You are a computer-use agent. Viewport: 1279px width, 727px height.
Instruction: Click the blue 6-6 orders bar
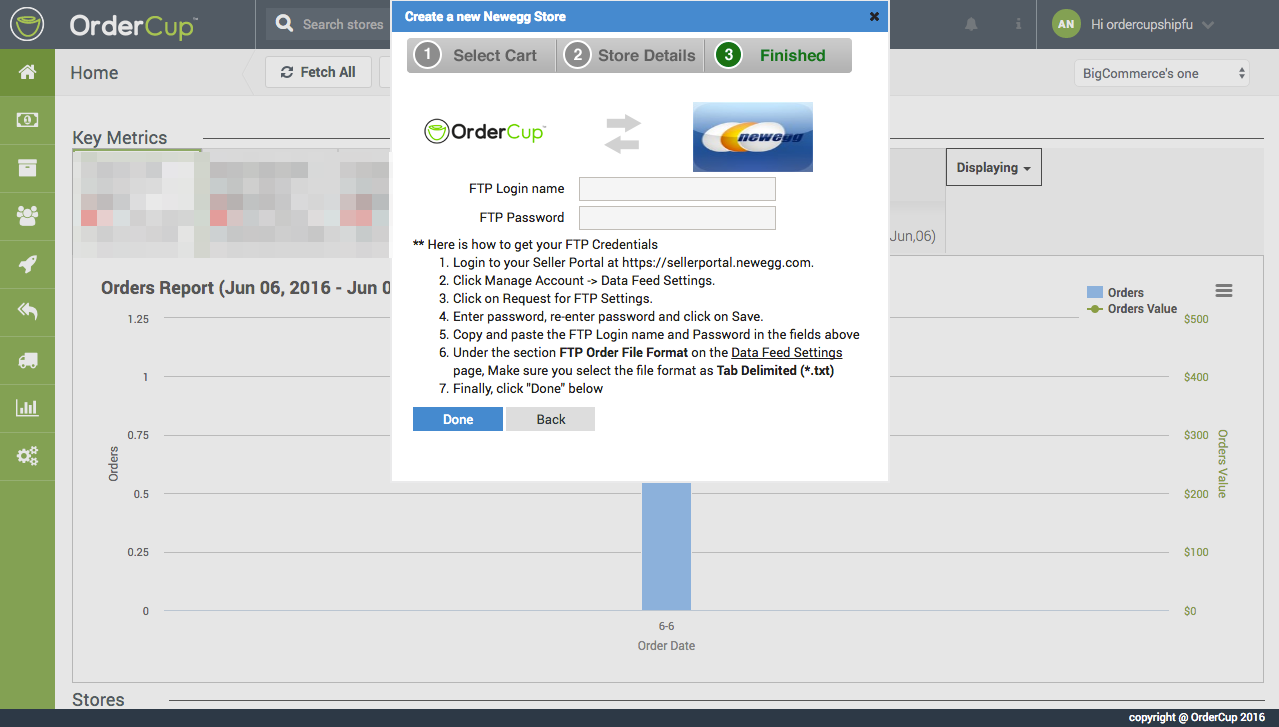click(x=666, y=546)
